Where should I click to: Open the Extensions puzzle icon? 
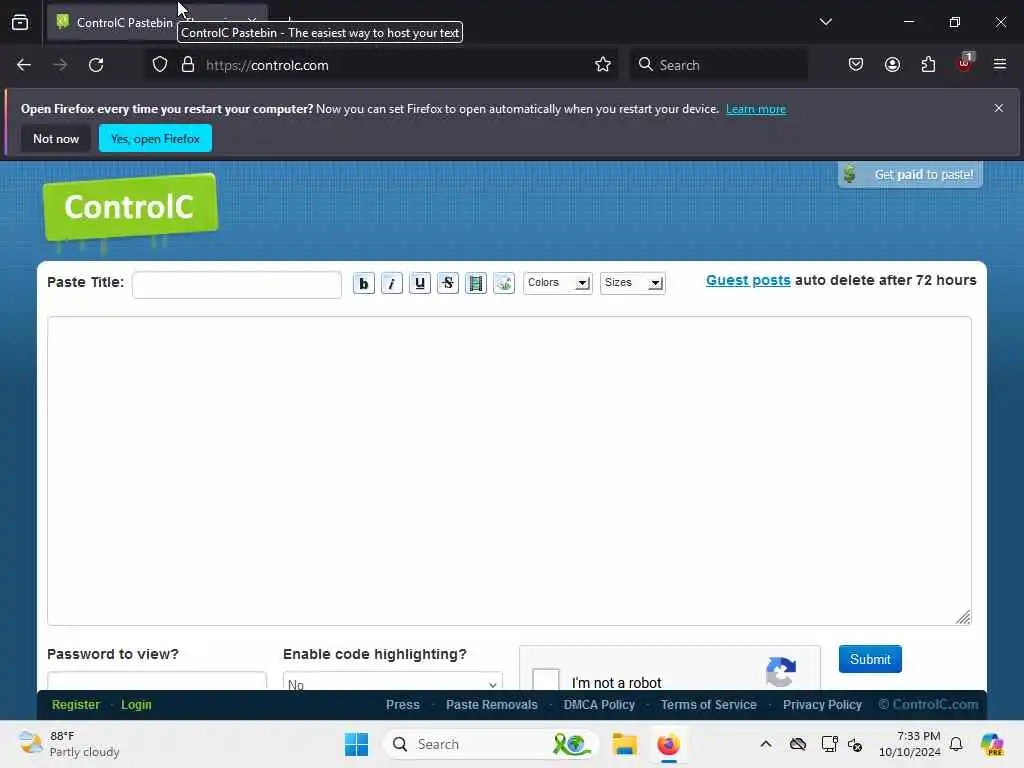(928, 65)
